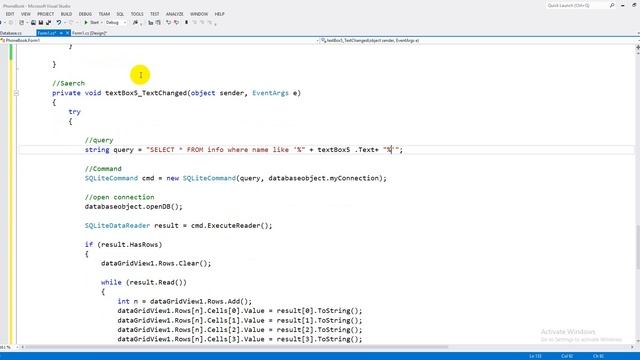Click the //Command comment
The width and height of the screenshot is (640, 360).
(103, 169)
